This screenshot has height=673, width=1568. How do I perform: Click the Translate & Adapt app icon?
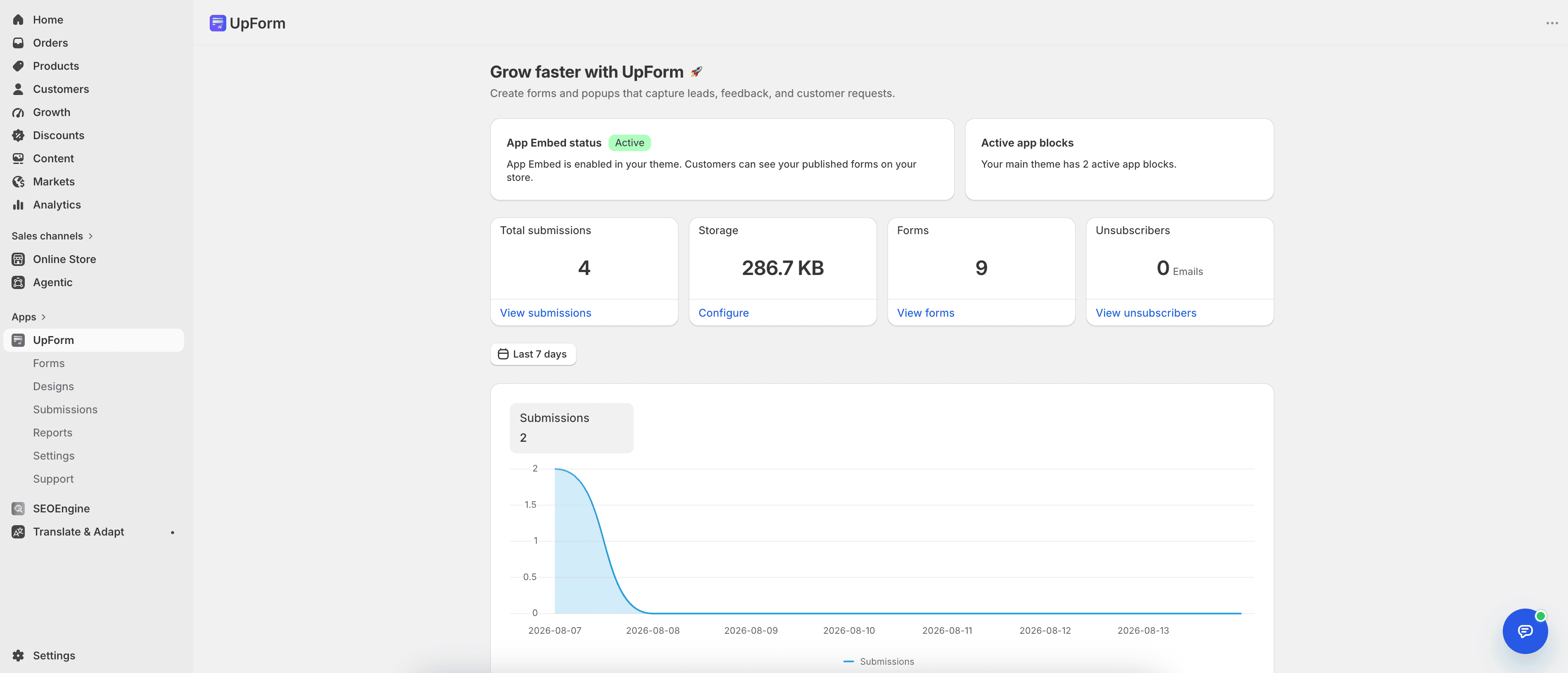click(18, 532)
